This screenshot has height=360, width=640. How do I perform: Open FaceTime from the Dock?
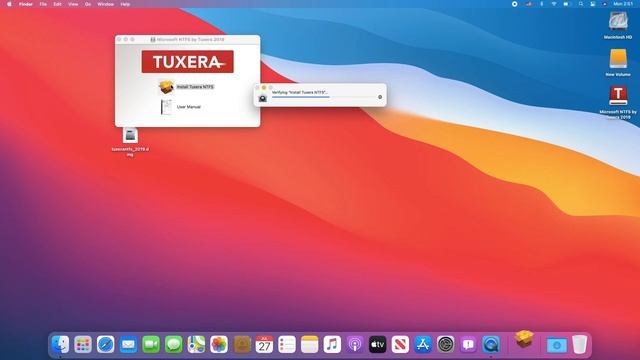click(151, 344)
